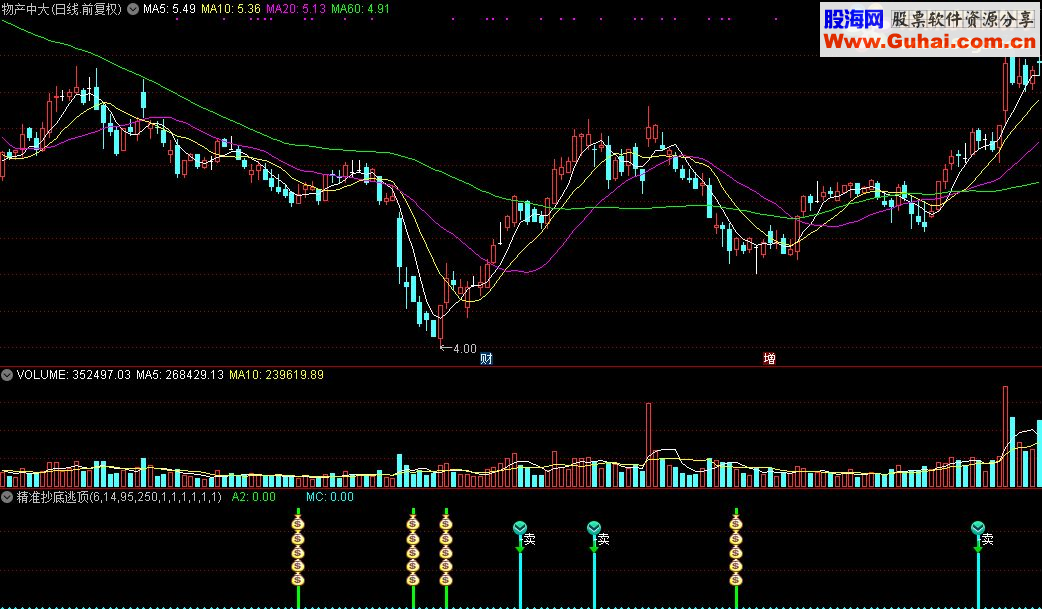Click the first money-bag buy signal stack
Image resolution: width=1042 pixels, height=609 pixels.
point(298,550)
